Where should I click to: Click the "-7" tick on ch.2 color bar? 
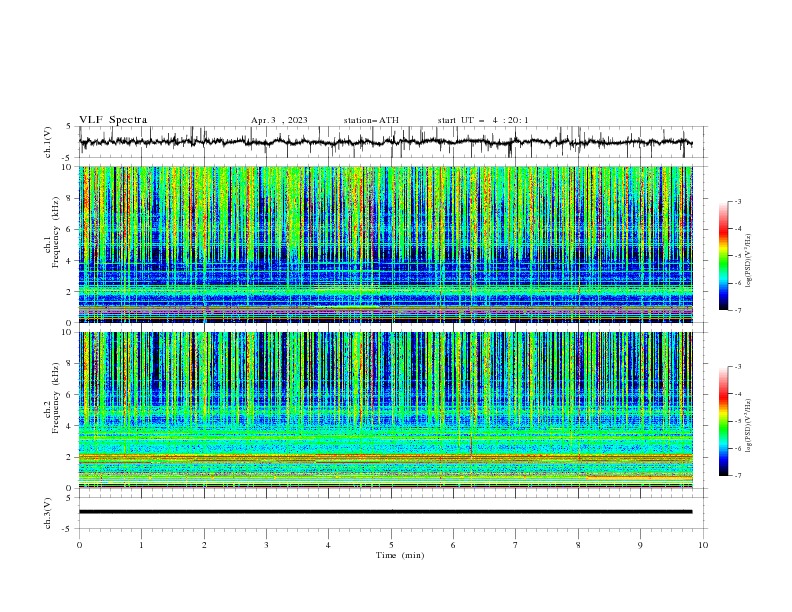(x=738, y=476)
